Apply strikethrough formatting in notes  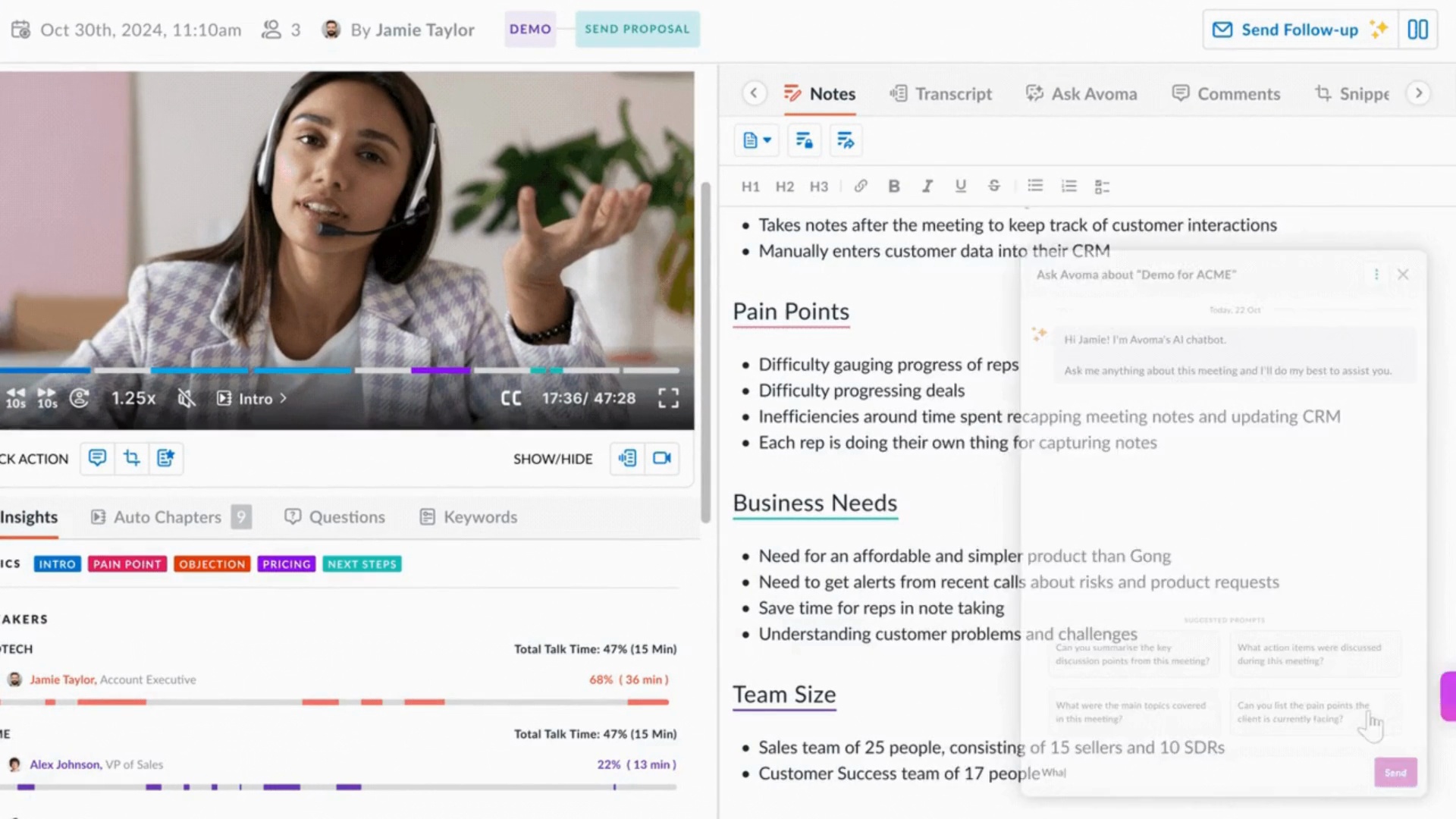[993, 187]
